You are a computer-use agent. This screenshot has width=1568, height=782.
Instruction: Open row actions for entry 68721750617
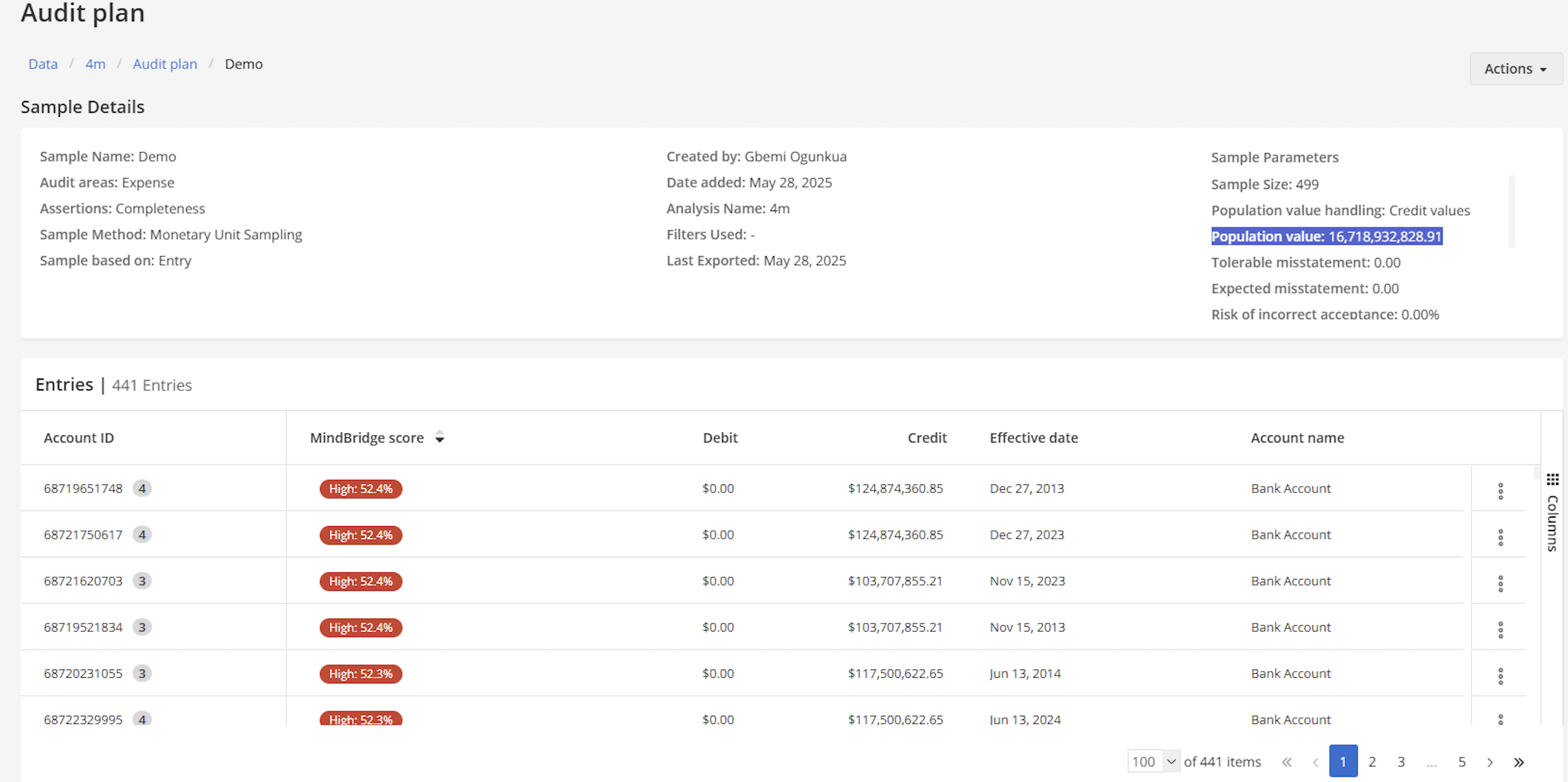pyautogui.click(x=1501, y=538)
